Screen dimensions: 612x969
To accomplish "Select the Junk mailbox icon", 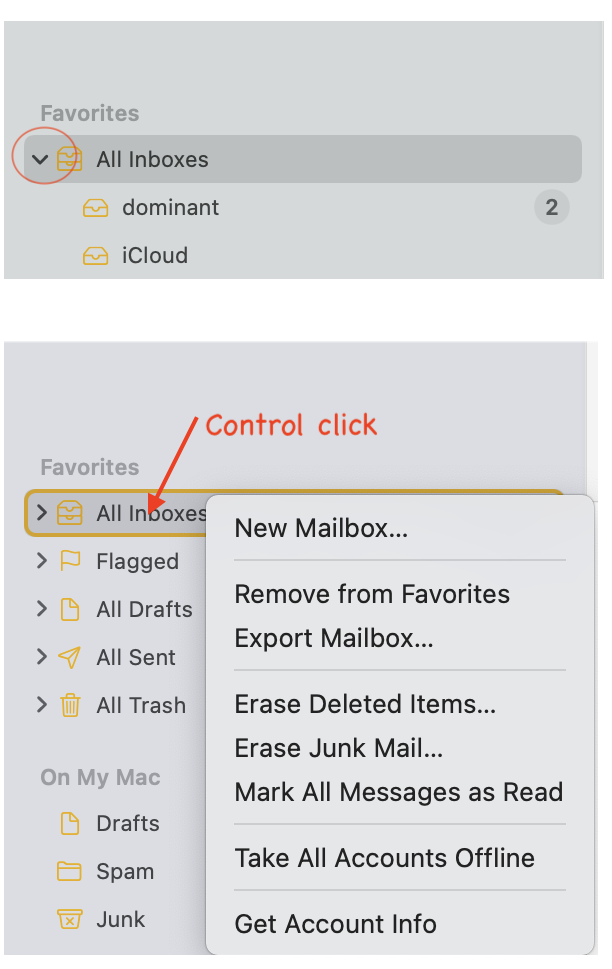I will 70,919.
